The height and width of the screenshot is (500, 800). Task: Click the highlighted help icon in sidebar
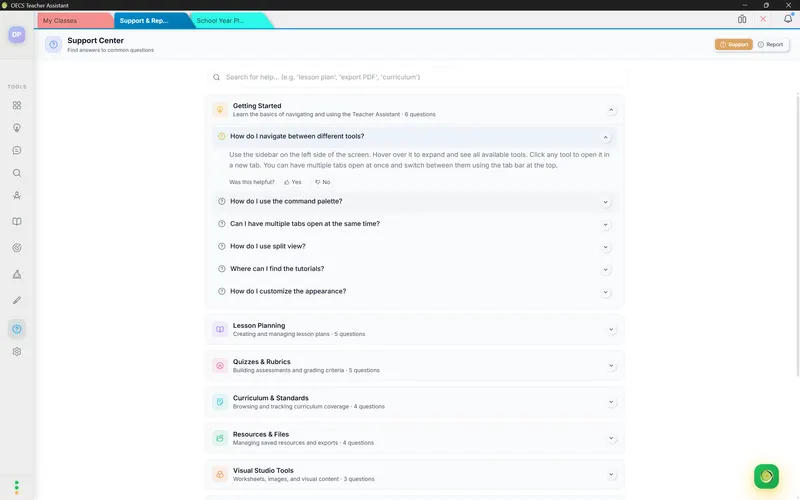coord(17,329)
